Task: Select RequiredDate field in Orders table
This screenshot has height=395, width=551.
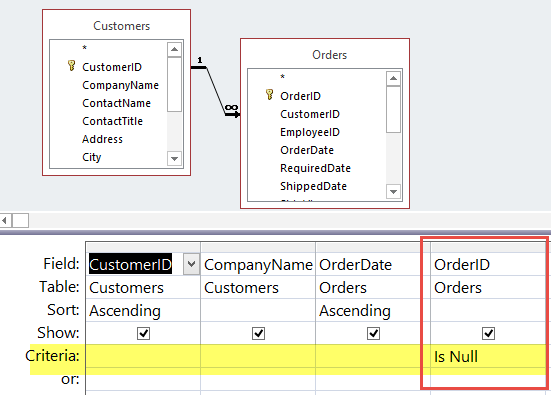Action: pos(316,168)
